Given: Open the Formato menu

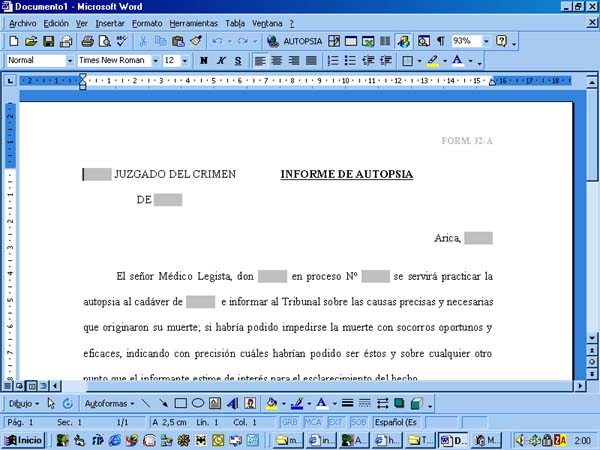Looking at the screenshot, I should [147, 22].
